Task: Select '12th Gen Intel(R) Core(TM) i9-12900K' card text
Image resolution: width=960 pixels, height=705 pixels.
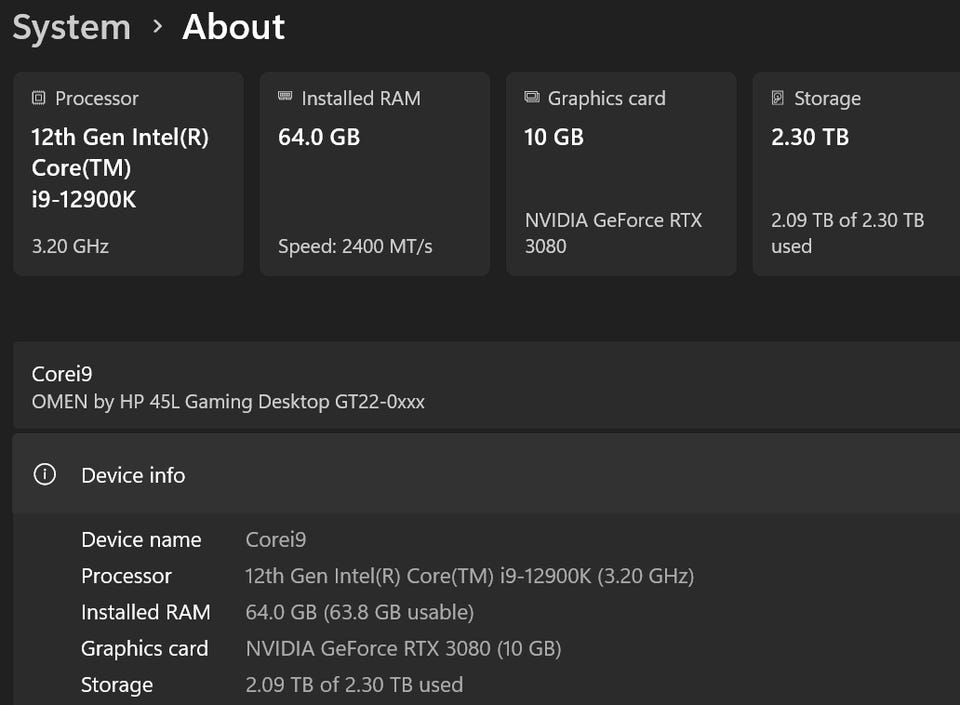Action: tap(120, 168)
